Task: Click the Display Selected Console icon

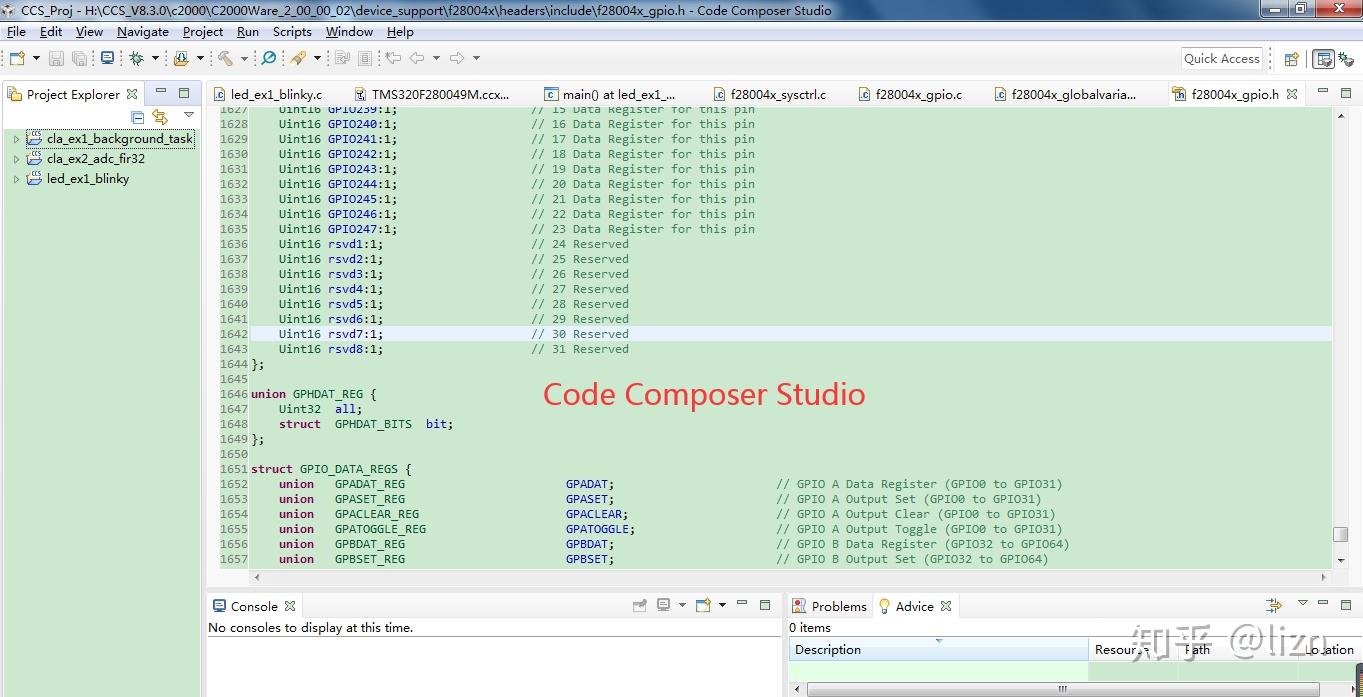Action: click(x=663, y=606)
